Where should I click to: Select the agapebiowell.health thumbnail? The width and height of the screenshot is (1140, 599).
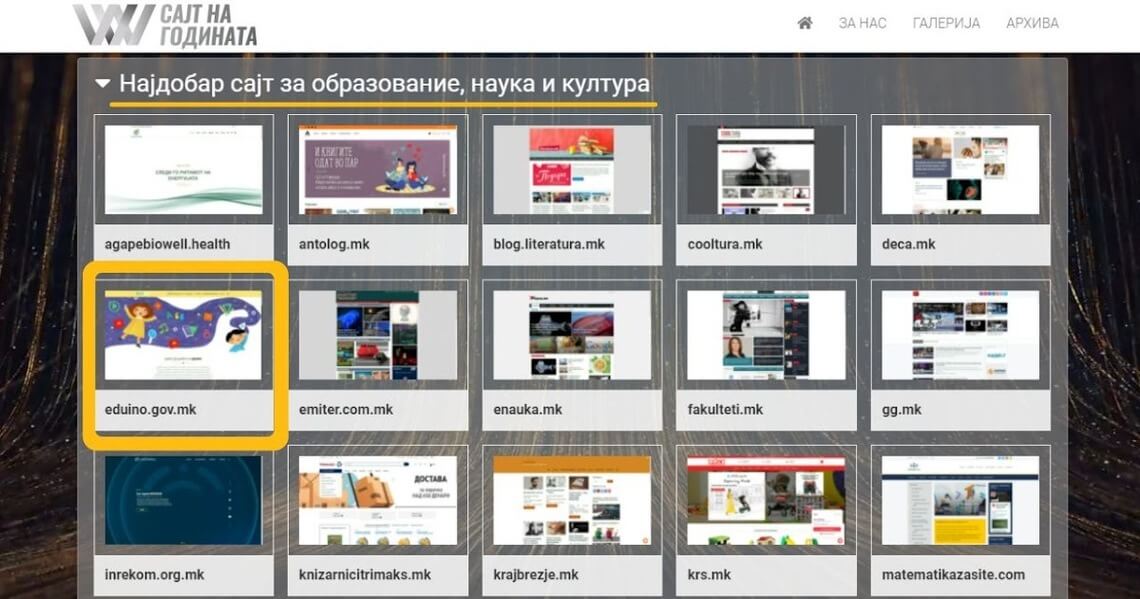click(x=184, y=169)
